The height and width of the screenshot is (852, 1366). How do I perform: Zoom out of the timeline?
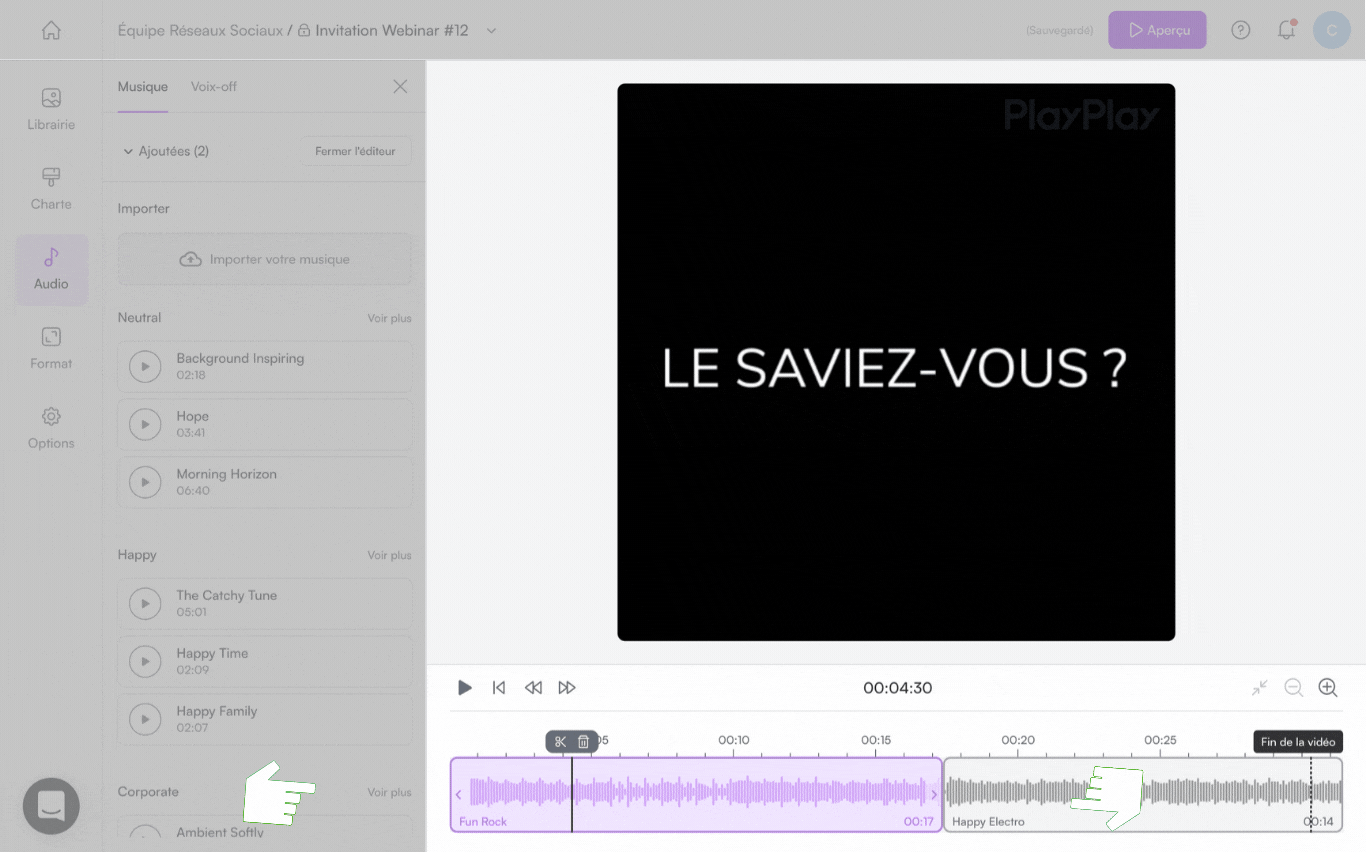tap(1294, 688)
